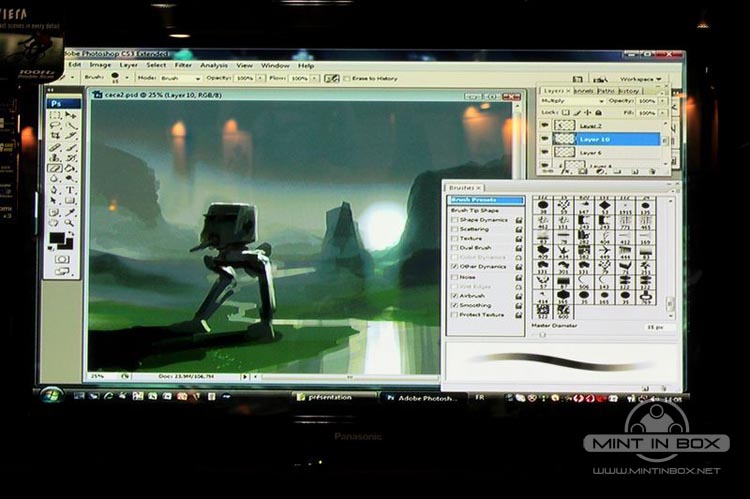Switch to the History tab

coord(629,90)
